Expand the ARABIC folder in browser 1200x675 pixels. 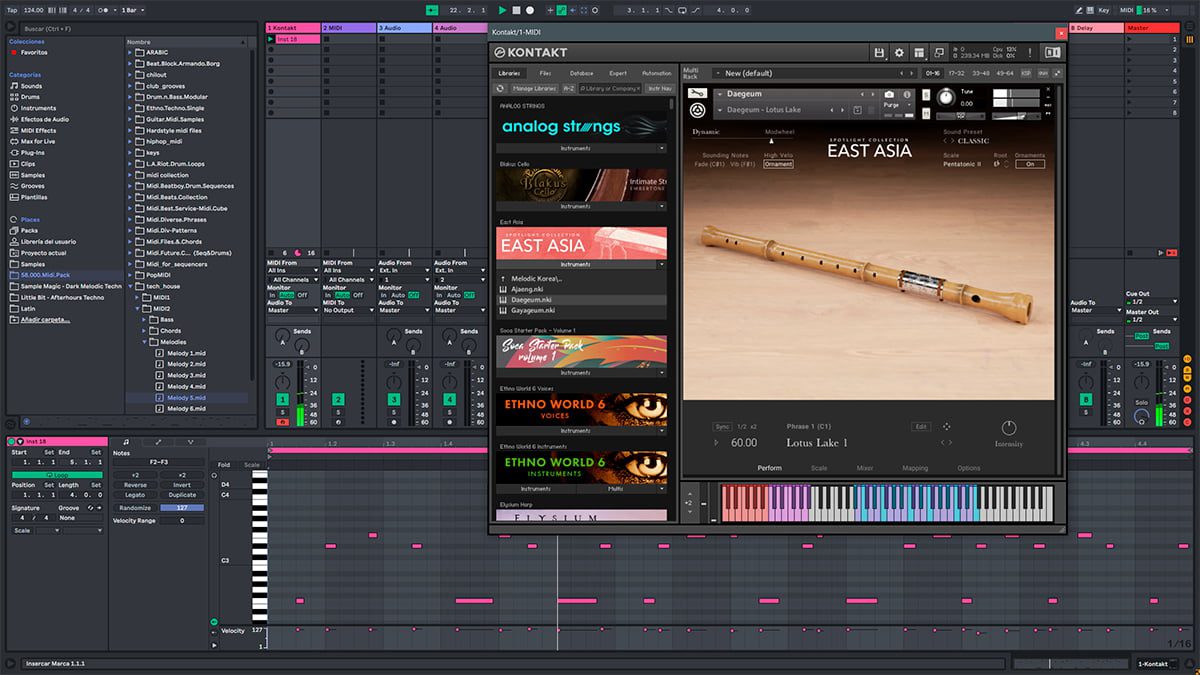click(x=130, y=52)
